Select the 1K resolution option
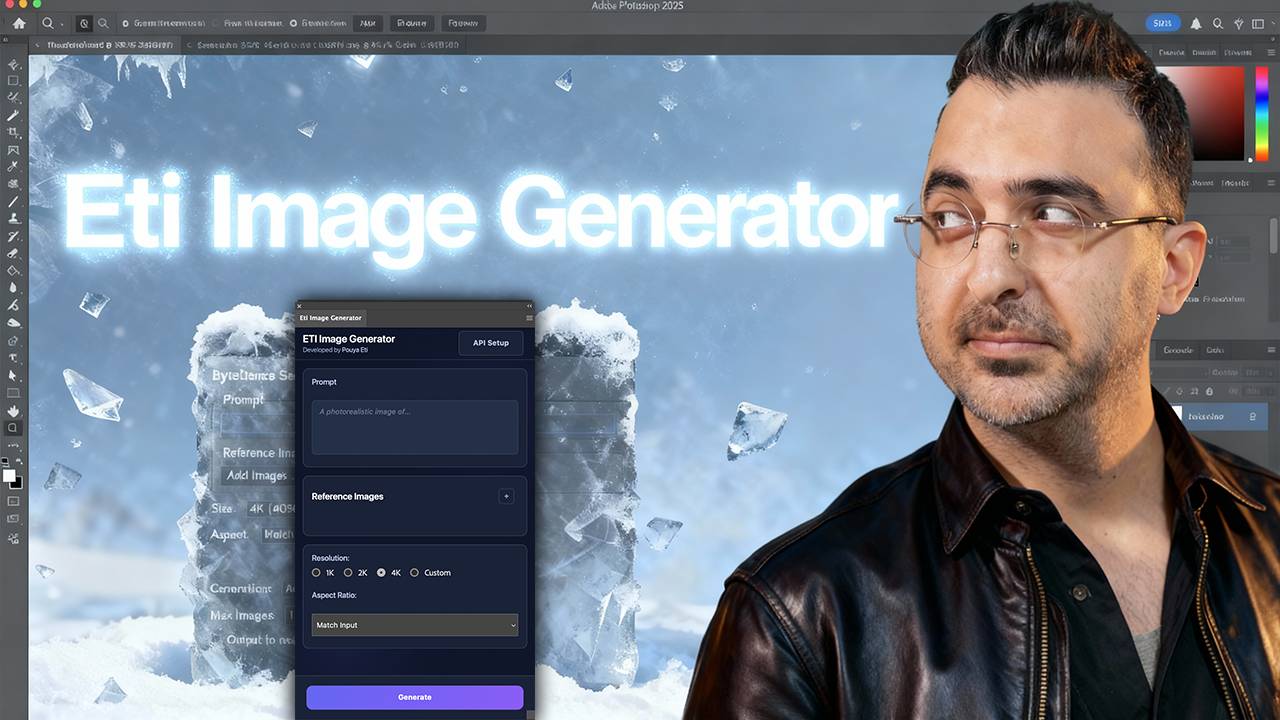Viewport: 1280px width, 720px height. [x=316, y=573]
